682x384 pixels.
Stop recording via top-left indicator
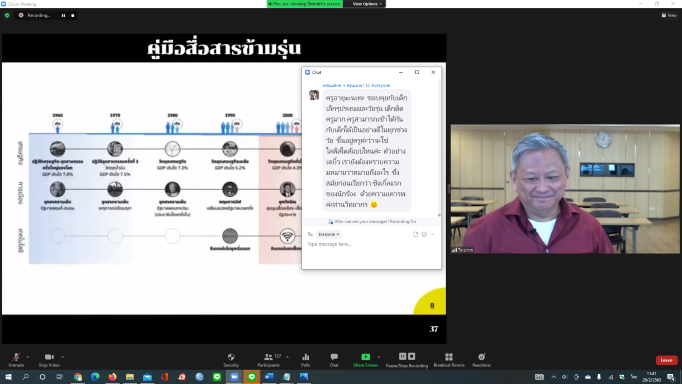[73, 16]
